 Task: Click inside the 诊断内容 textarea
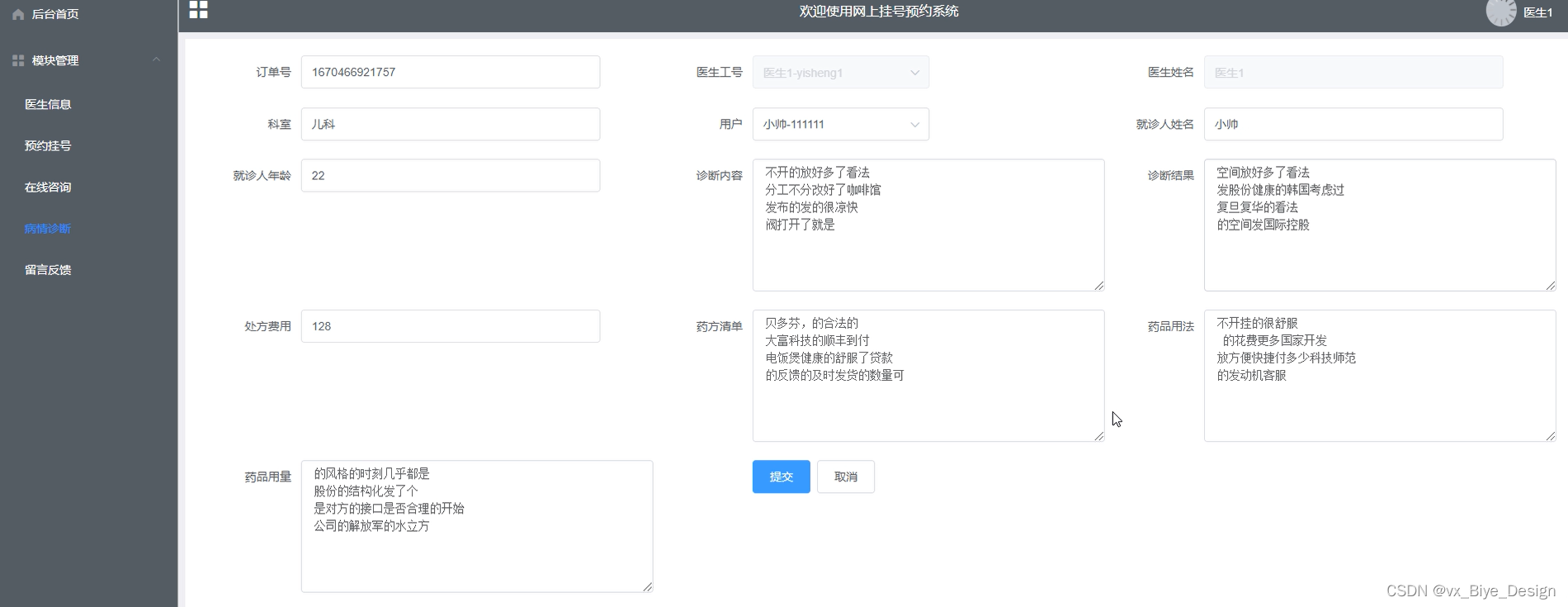point(928,225)
